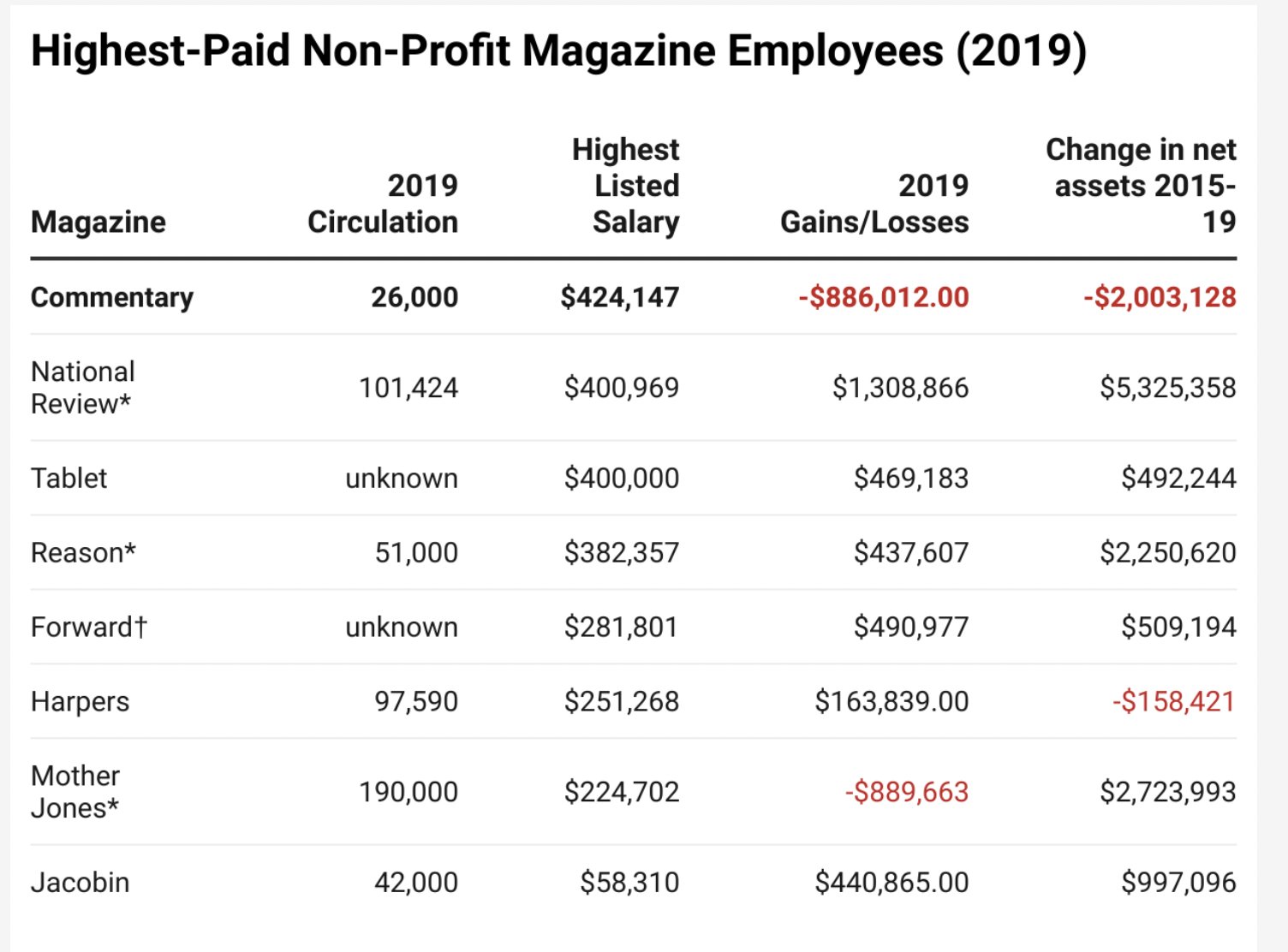Viewport: 1288px width, 952px height.
Task: Click the Forward† magazine name
Action: 89,627
